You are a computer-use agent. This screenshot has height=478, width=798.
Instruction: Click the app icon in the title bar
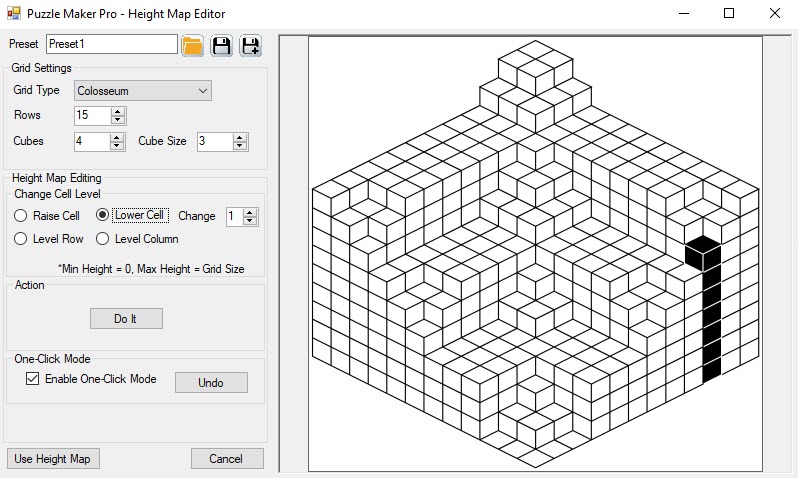(13, 14)
